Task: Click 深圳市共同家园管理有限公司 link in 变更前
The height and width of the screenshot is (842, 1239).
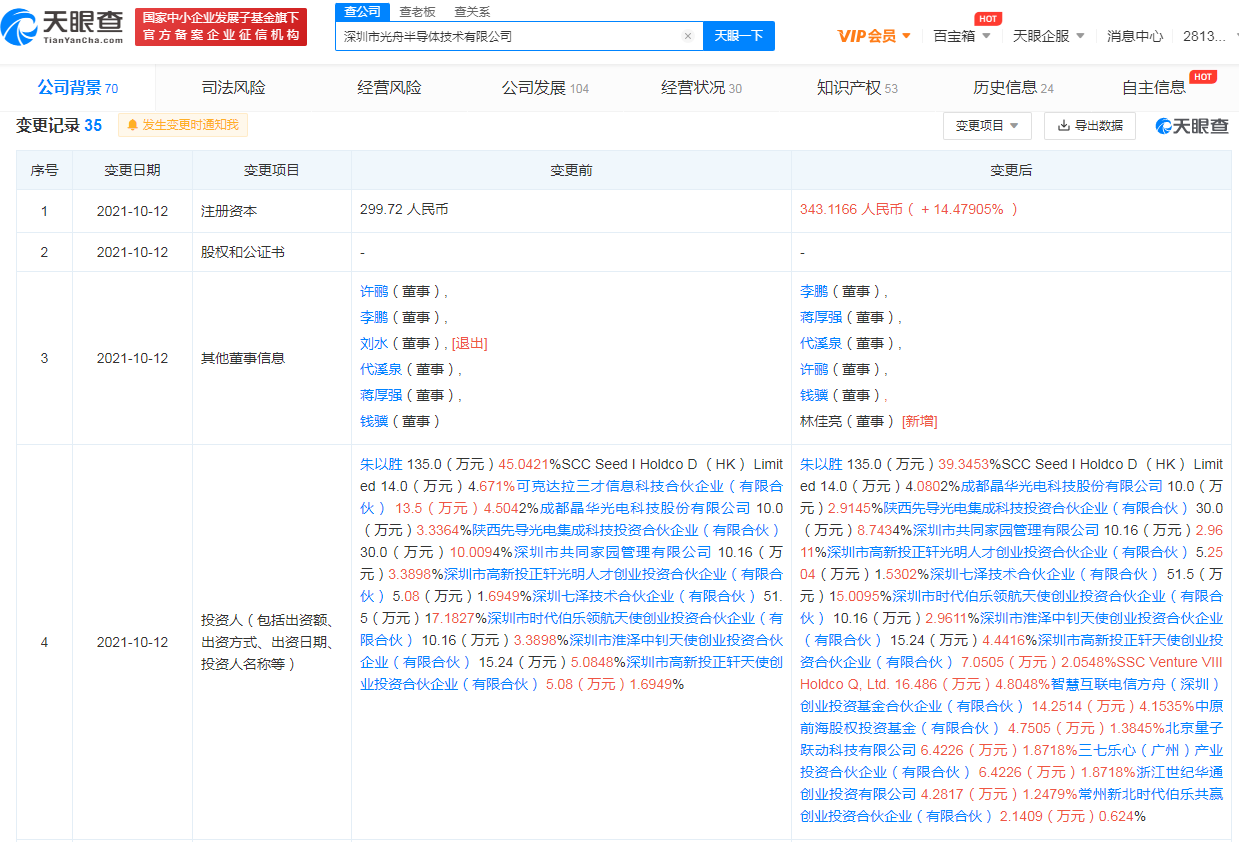Action: pyautogui.click(x=612, y=552)
